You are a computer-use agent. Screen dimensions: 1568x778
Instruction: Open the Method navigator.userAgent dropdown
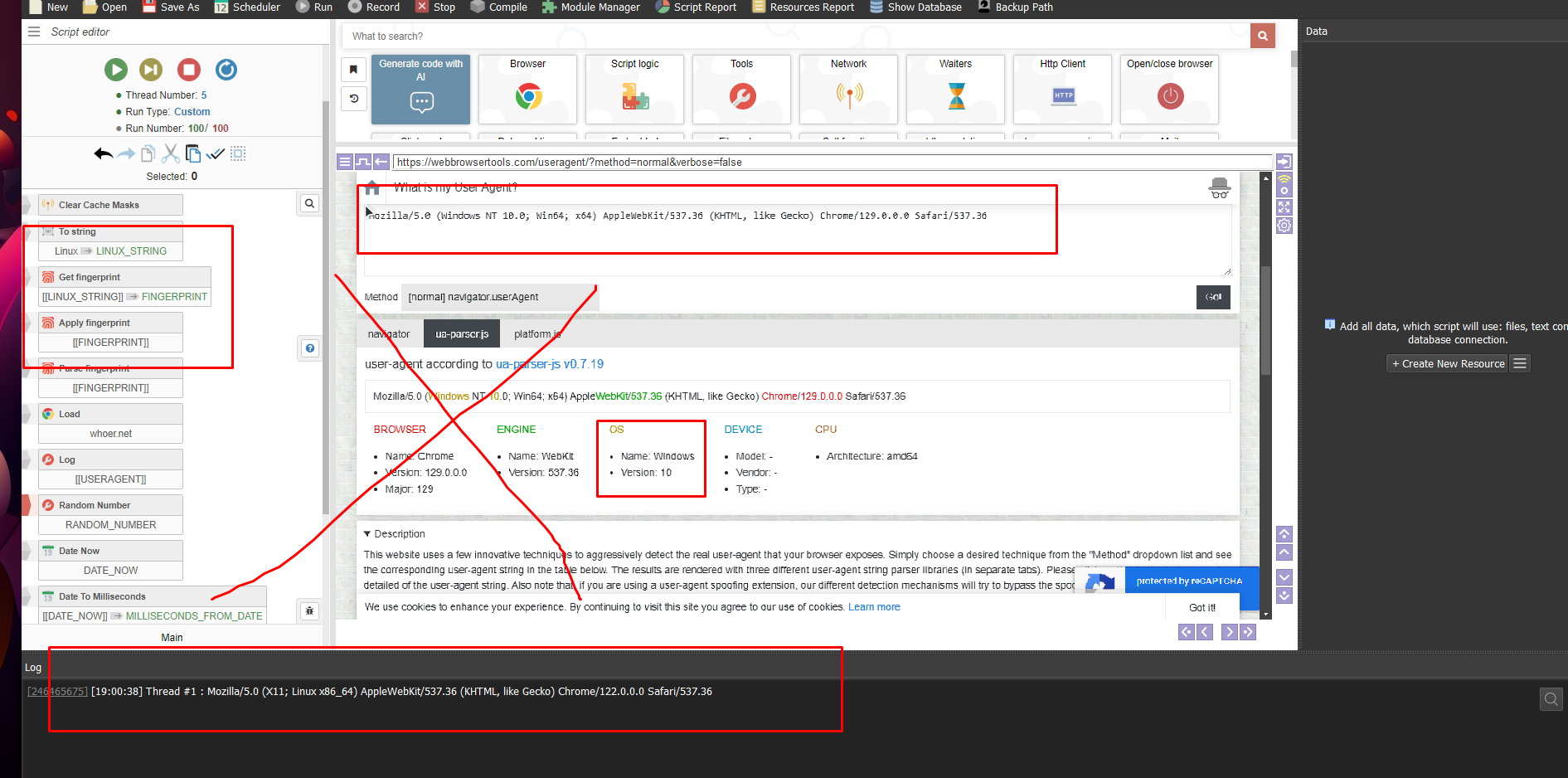(499, 297)
